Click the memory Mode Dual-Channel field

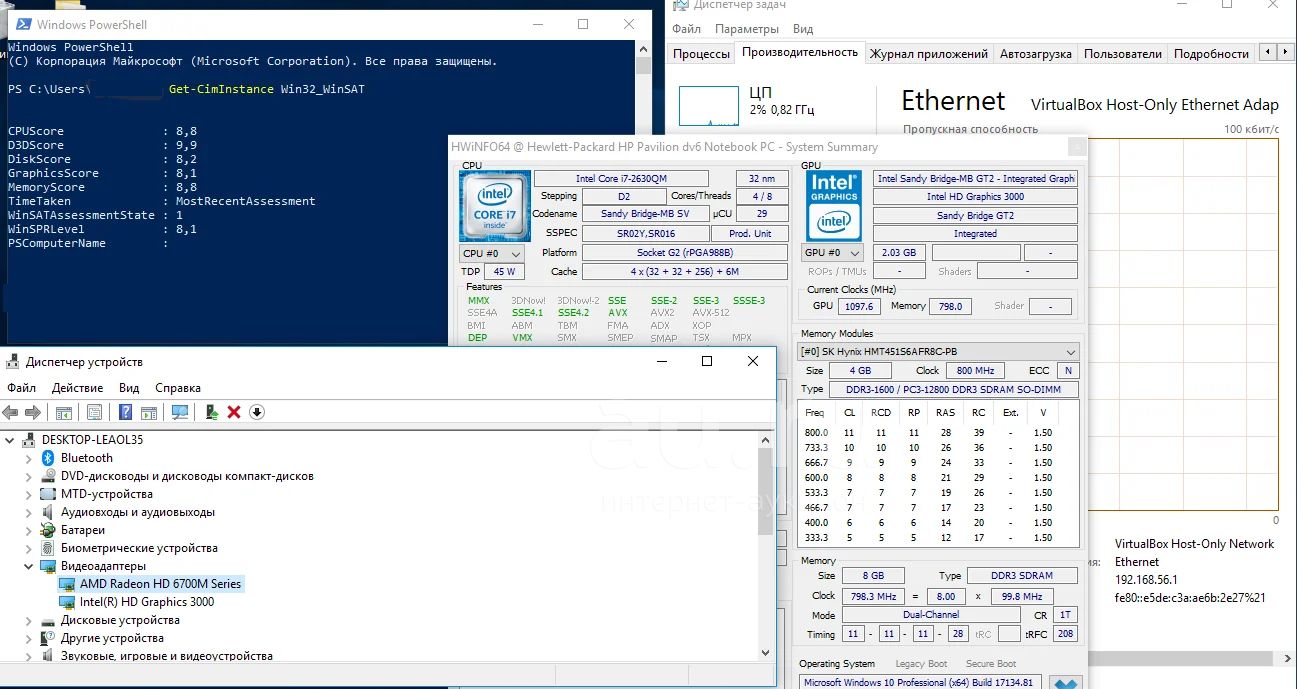[x=930, y=615]
